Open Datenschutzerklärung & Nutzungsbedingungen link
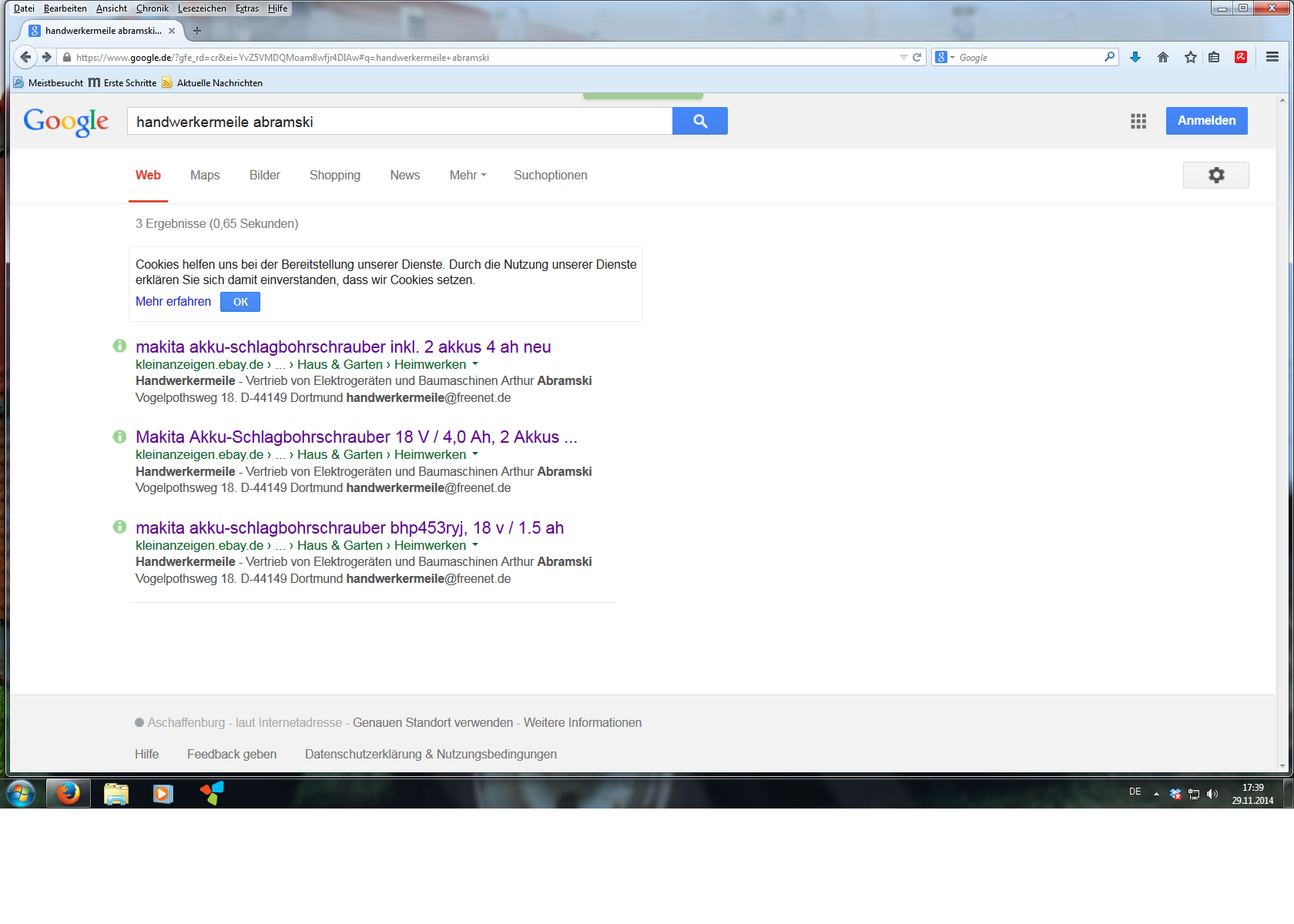 pos(431,754)
